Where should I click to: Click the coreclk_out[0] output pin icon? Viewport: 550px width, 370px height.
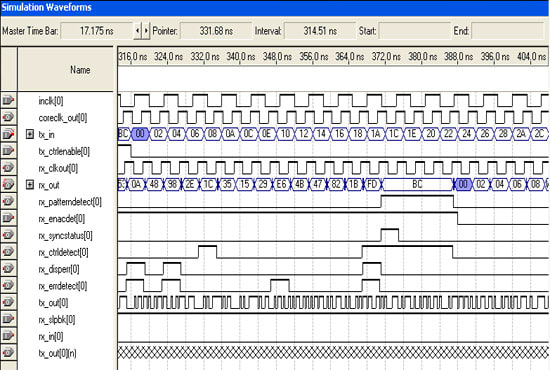pos(8,117)
